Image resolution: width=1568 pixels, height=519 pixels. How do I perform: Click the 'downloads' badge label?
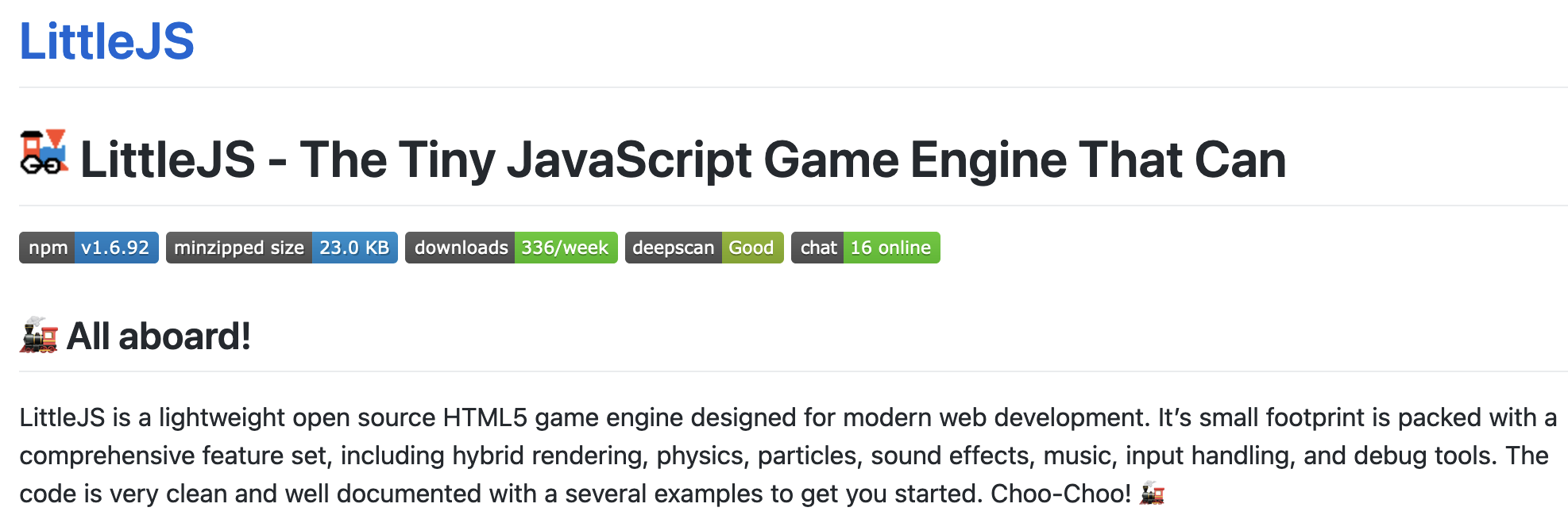[x=461, y=248]
